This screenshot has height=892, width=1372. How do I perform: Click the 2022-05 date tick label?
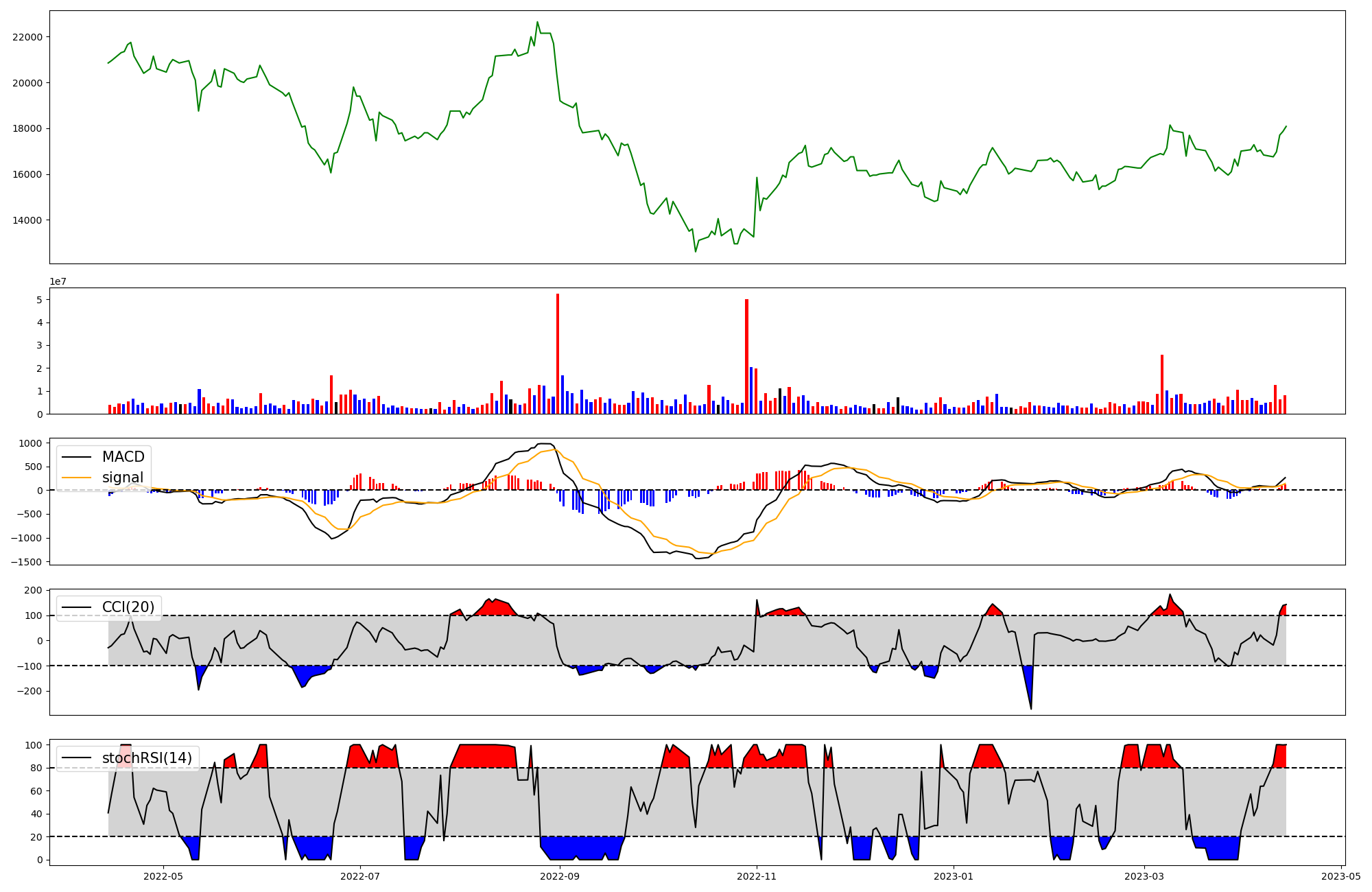(x=163, y=876)
